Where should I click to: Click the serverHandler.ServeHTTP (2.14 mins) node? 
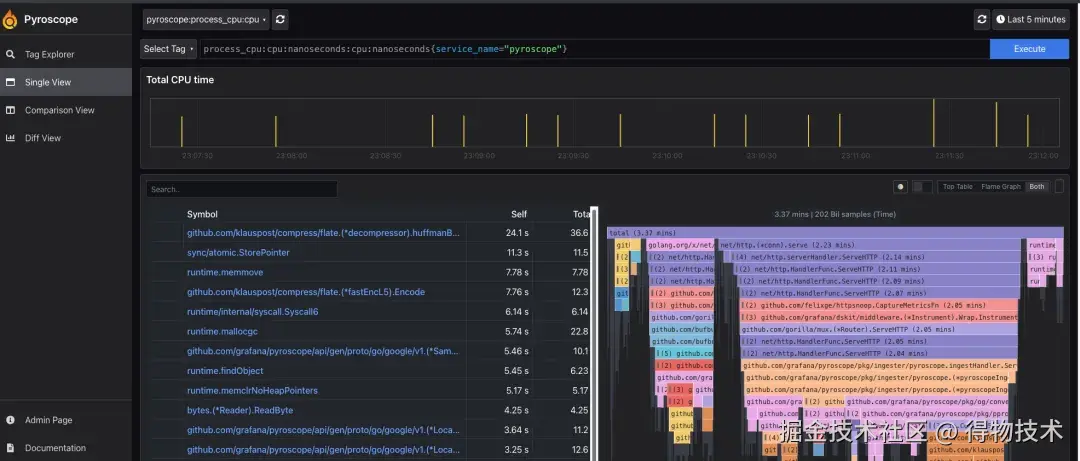(x=875, y=257)
